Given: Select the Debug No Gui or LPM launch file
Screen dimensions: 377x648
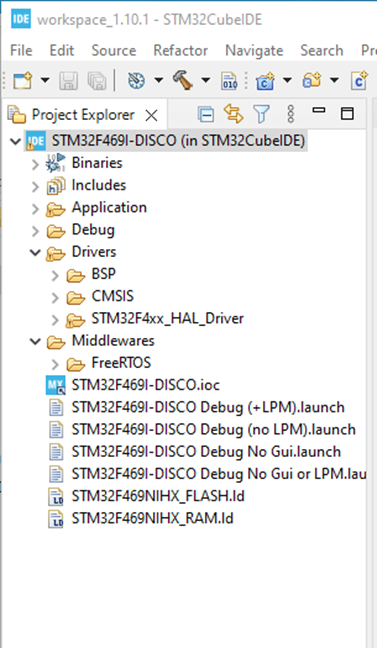Looking at the screenshot, I should pyautogui.click(x=219, y=474).
